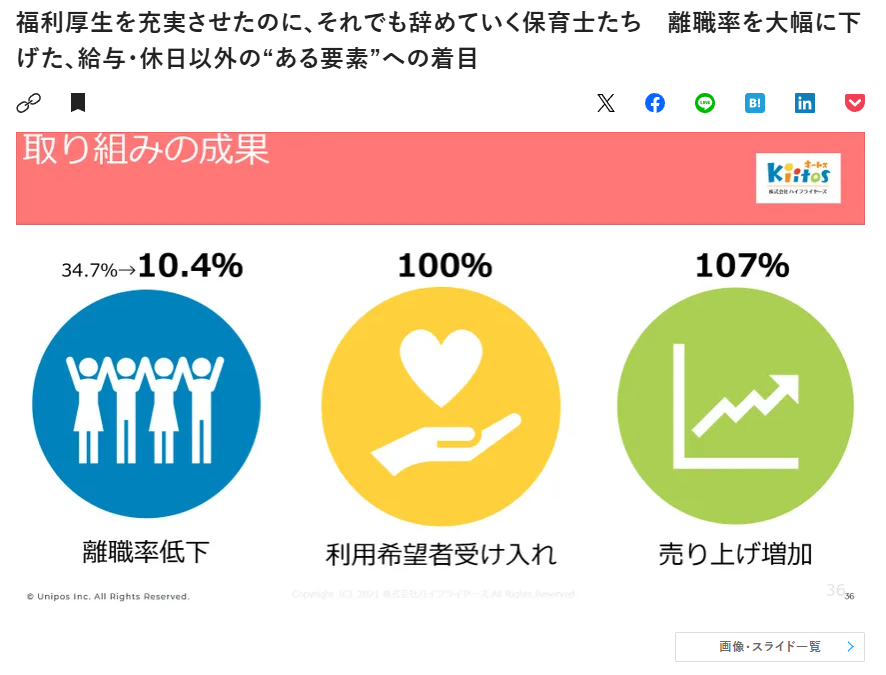Click the 利用希望者受け入れ caption
This screenshot has height=675, width=886.
click(x=441, y=554)
